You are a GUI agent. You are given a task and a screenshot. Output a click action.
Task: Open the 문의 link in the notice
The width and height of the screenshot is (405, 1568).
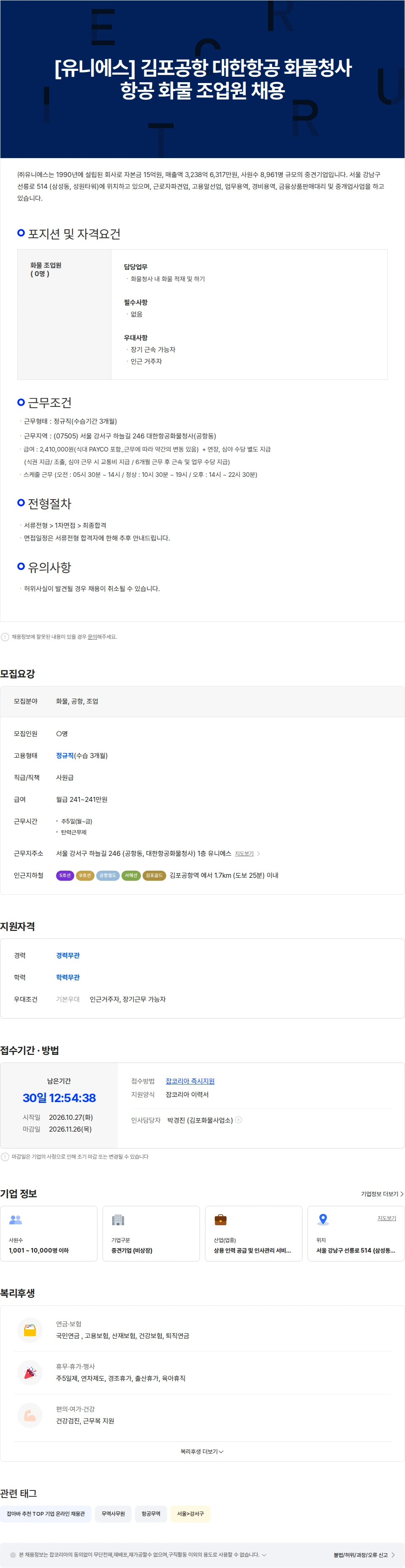pos(92,637)
